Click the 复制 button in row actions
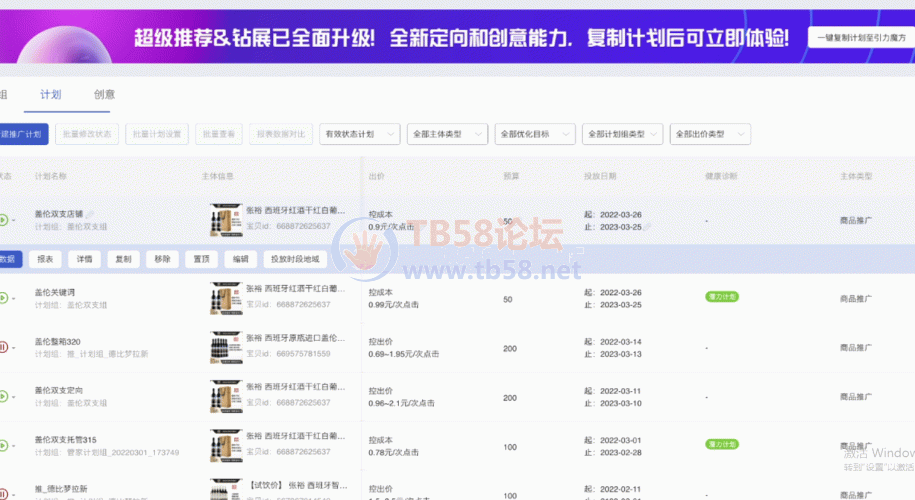 [123, 259]
